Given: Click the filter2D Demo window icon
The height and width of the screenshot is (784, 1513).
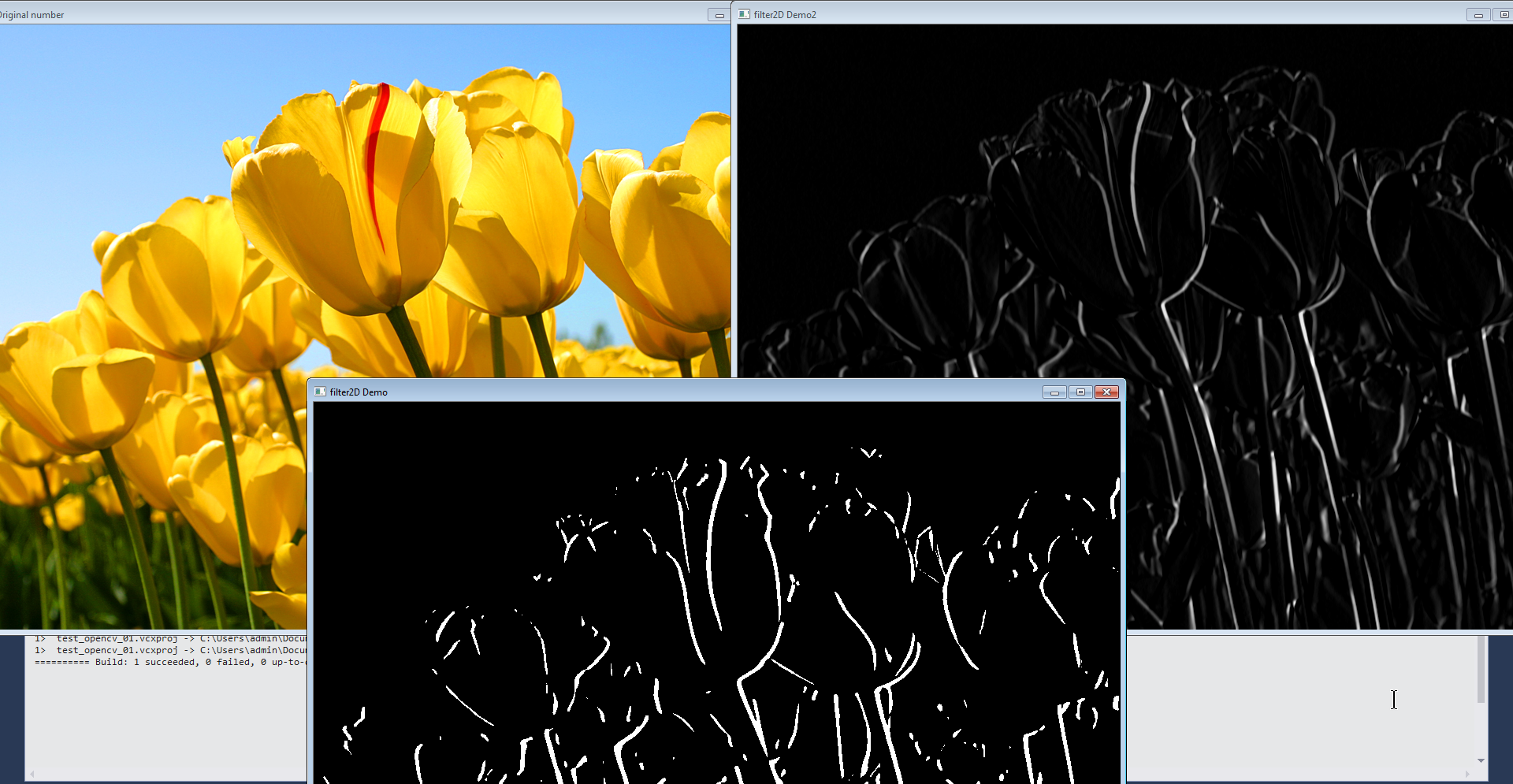Looking at the screenshot, I should click(320, 392).
